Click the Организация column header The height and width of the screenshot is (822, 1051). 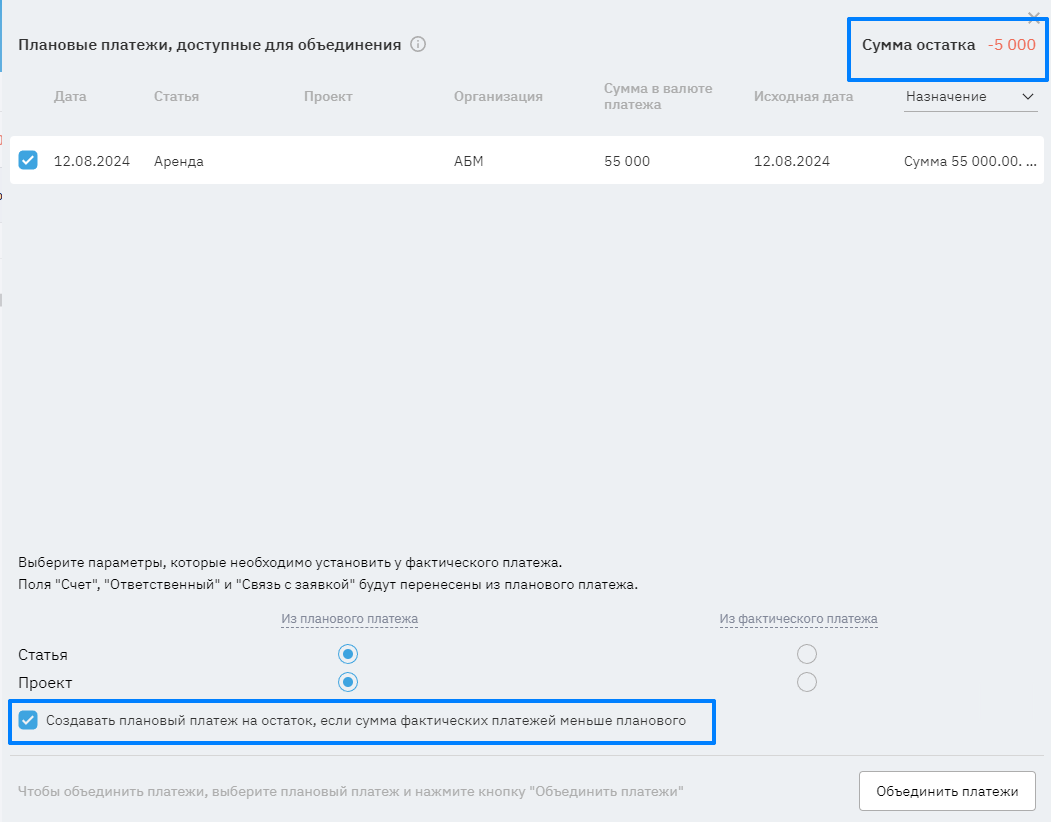pyautogui.click(x=498, y=97)
